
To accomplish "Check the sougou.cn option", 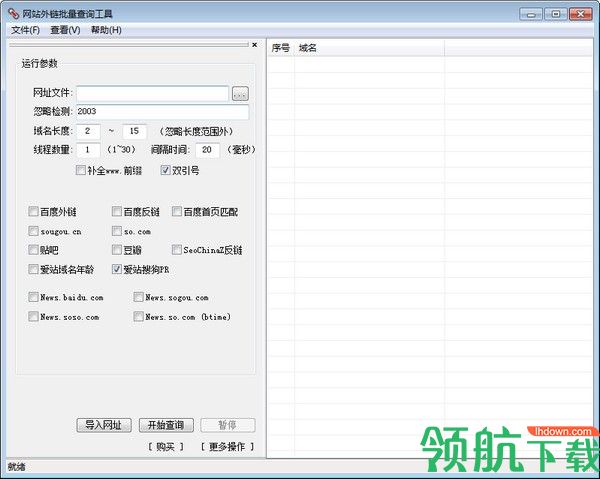I will coord(33,231).
